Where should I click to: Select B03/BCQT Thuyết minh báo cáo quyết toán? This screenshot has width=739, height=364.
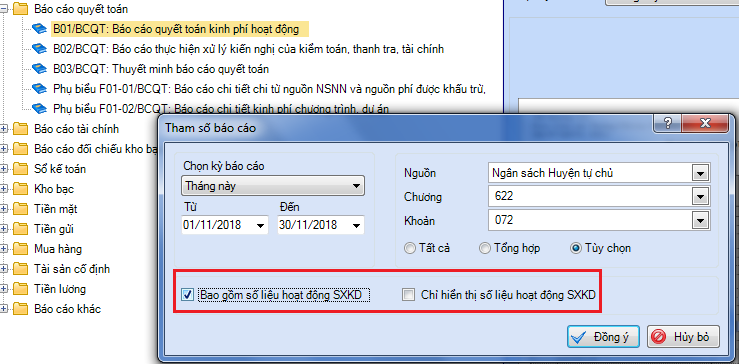click(x=161, y=69)
